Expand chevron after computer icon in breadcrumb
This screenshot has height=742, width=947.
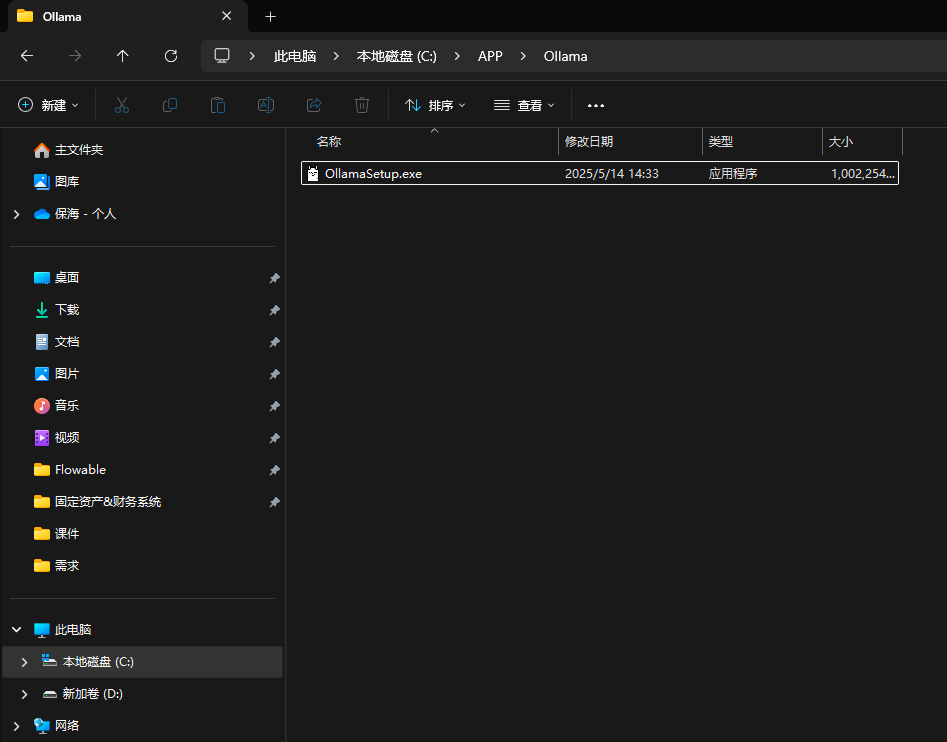coord(252,56)
